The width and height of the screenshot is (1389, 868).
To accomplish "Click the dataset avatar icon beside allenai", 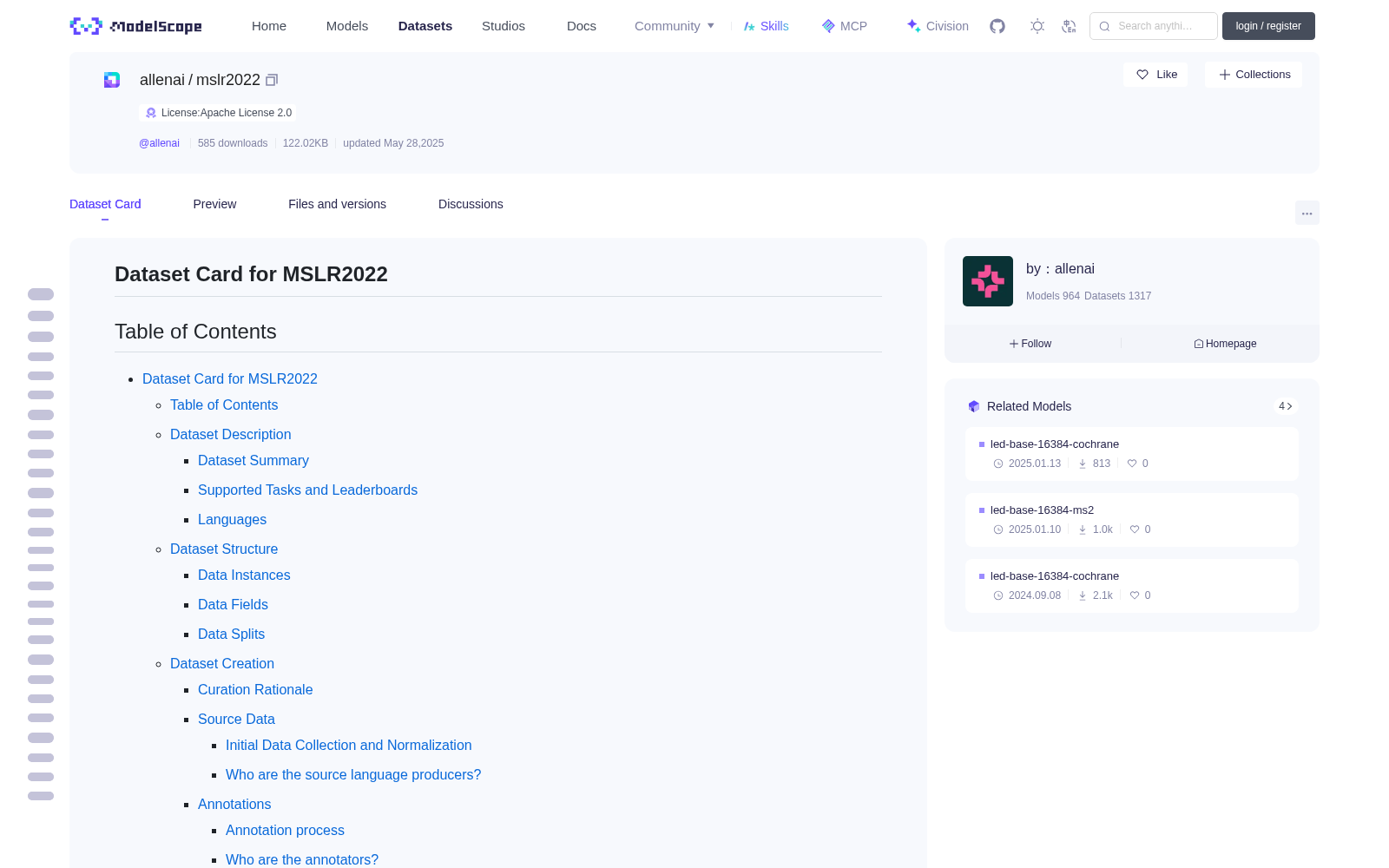I will point(112,80).
